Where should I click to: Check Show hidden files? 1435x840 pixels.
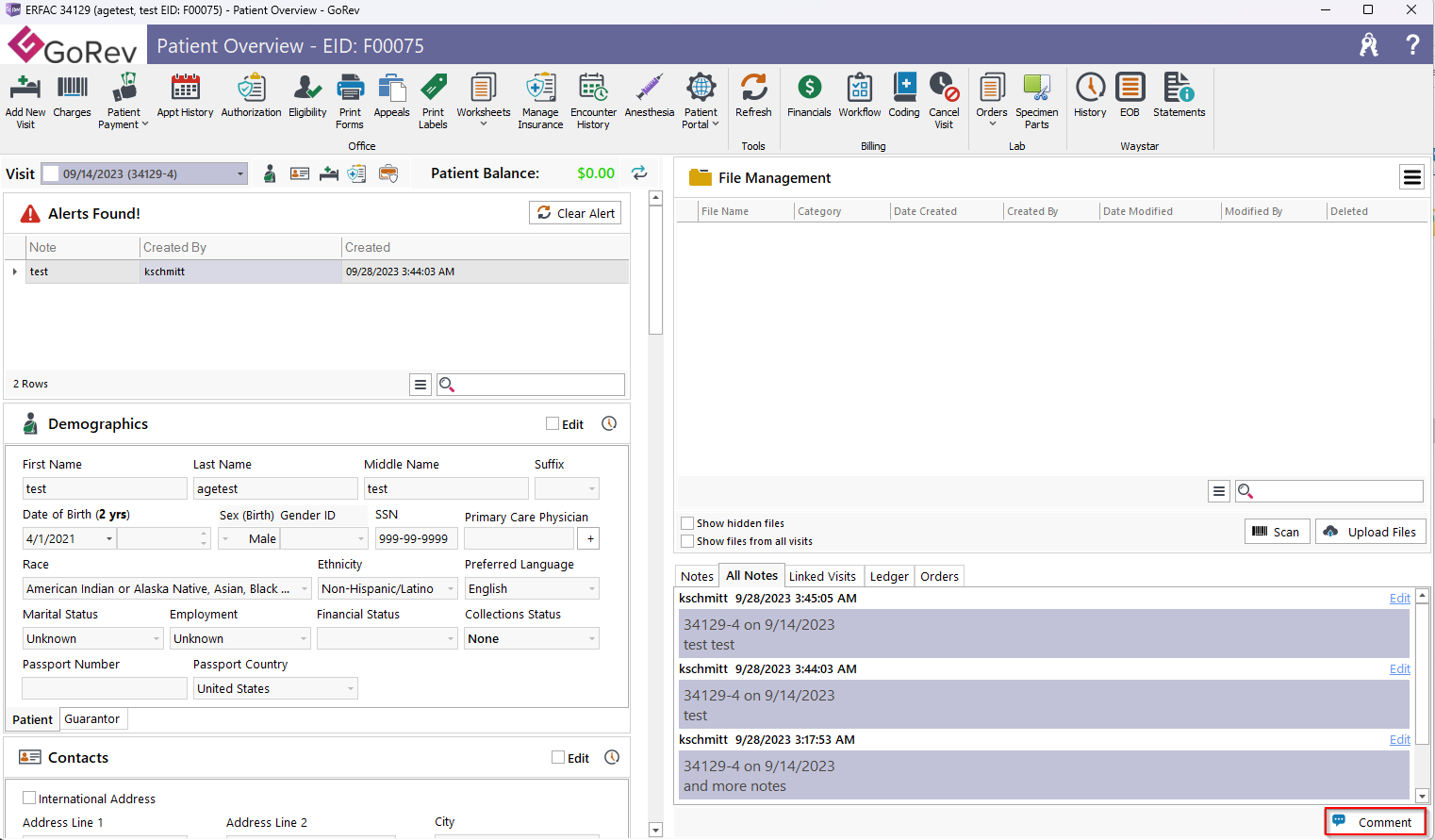point(688,523)
